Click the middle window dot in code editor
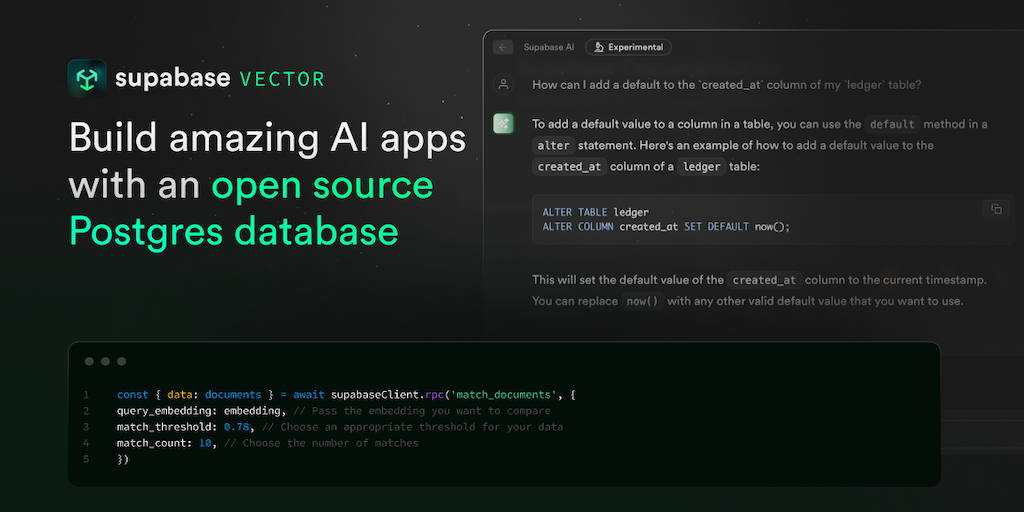This screenshot has height=512, width=1024. coord(105,361)
